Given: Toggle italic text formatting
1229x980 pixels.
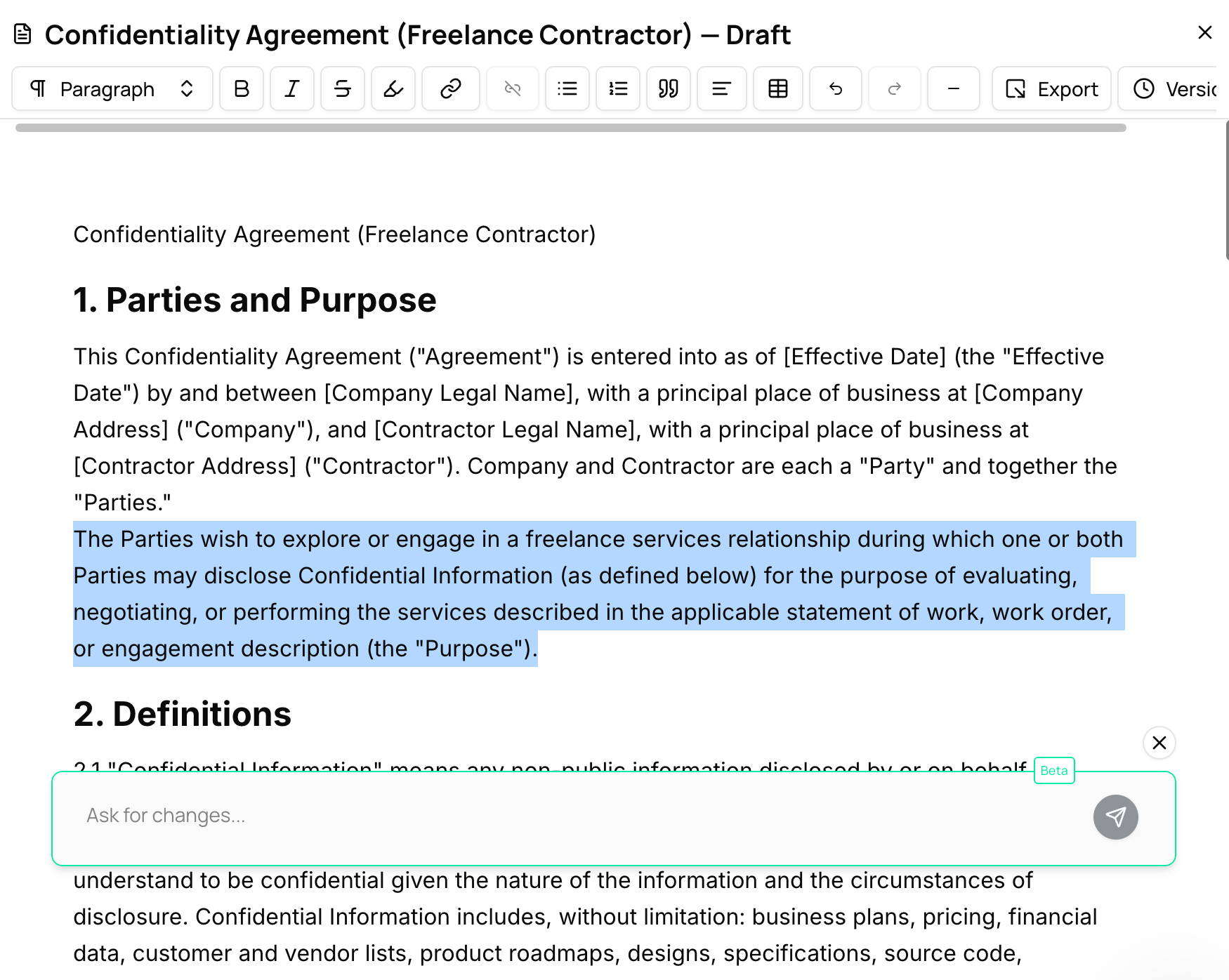Looking at the screenshot, I should click(292, 89).
